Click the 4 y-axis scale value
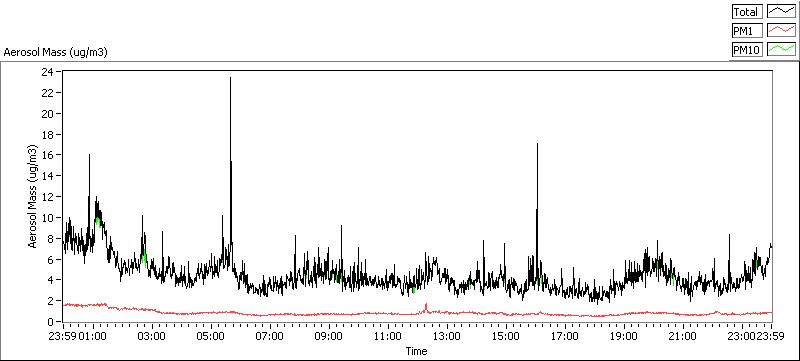Image resolution: width=800 pixels, height=361 pixels. [x=51, y=280]
